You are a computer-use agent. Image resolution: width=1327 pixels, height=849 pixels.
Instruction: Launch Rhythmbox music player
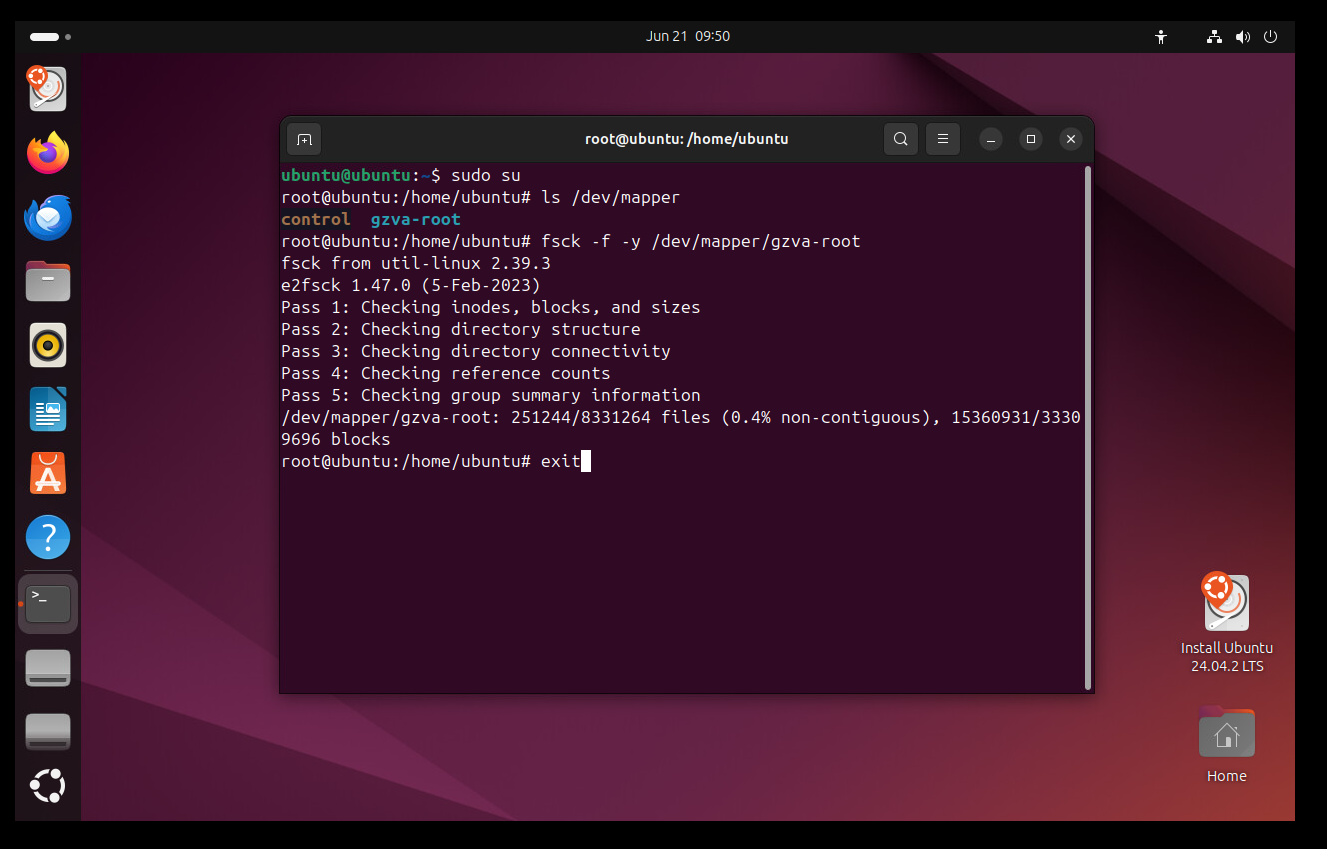point(47,345)
